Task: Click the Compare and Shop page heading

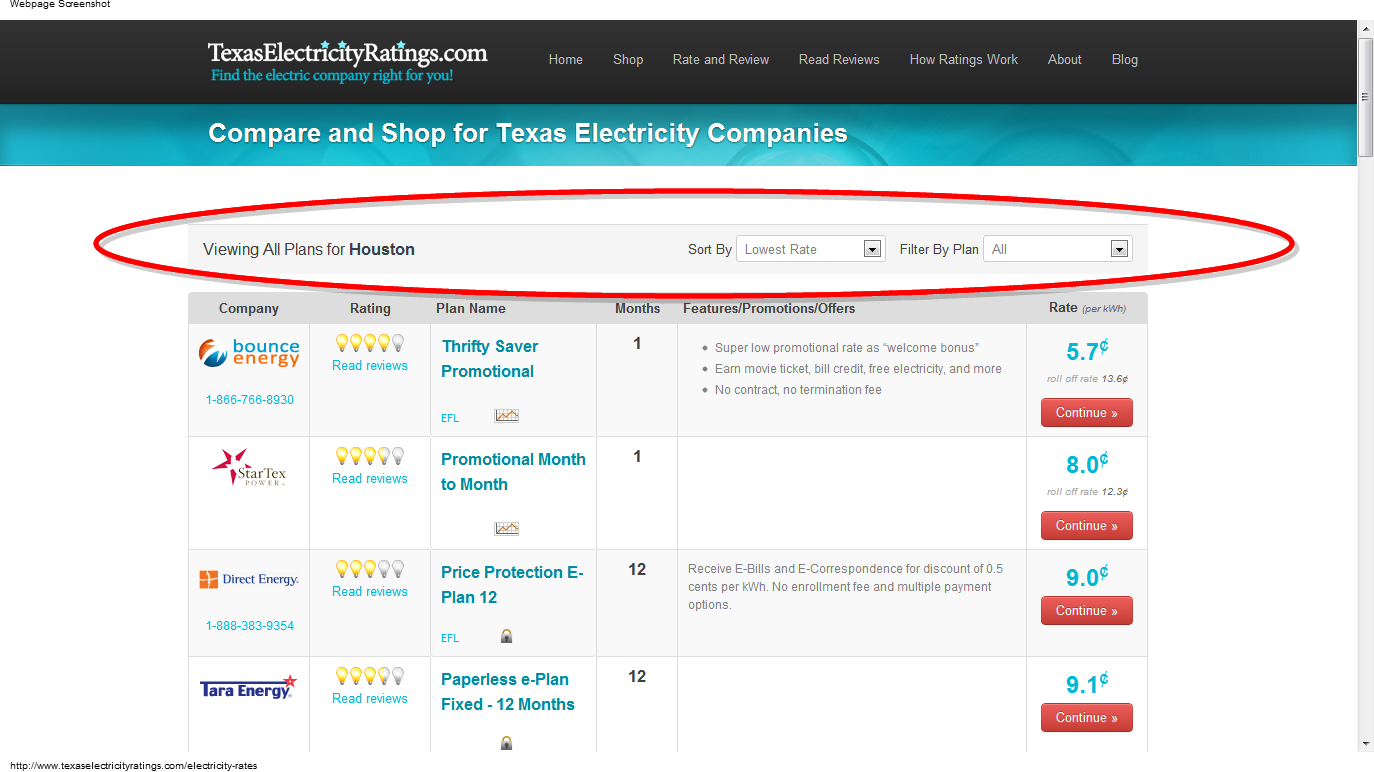Action: [x=528, y=133]
